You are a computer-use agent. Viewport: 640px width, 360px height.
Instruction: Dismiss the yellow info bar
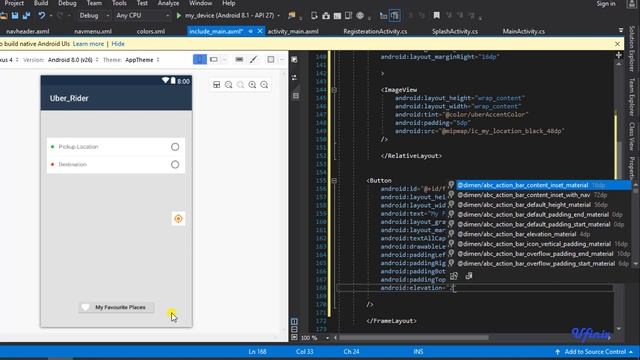(617, 44)
